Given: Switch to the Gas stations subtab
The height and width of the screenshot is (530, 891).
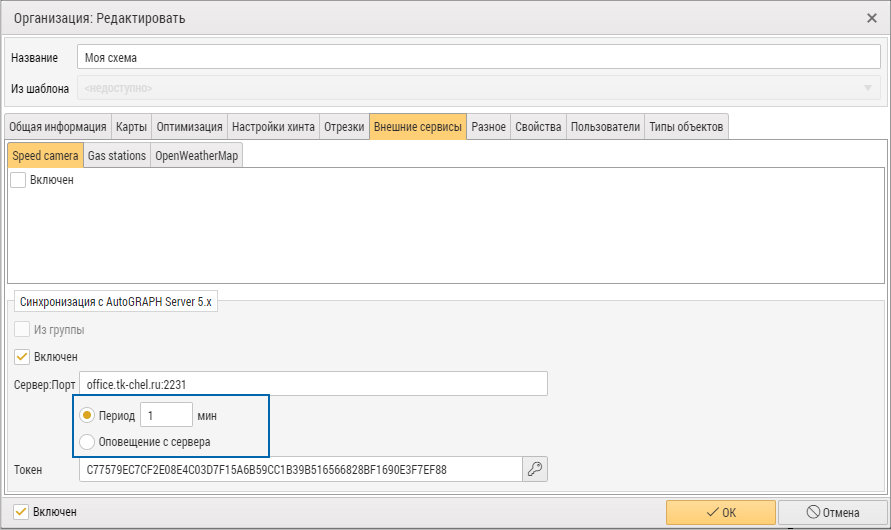Looking at the screenshot, I should [x=117, y=156].
